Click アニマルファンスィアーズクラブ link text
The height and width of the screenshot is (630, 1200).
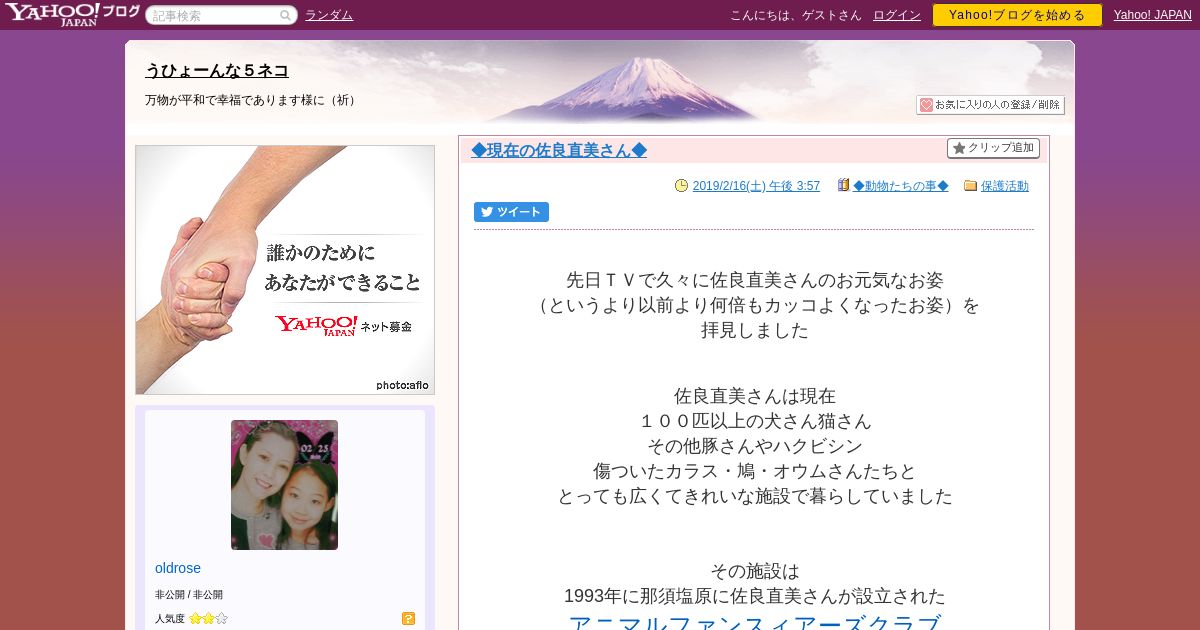click(x=754, y=623)
